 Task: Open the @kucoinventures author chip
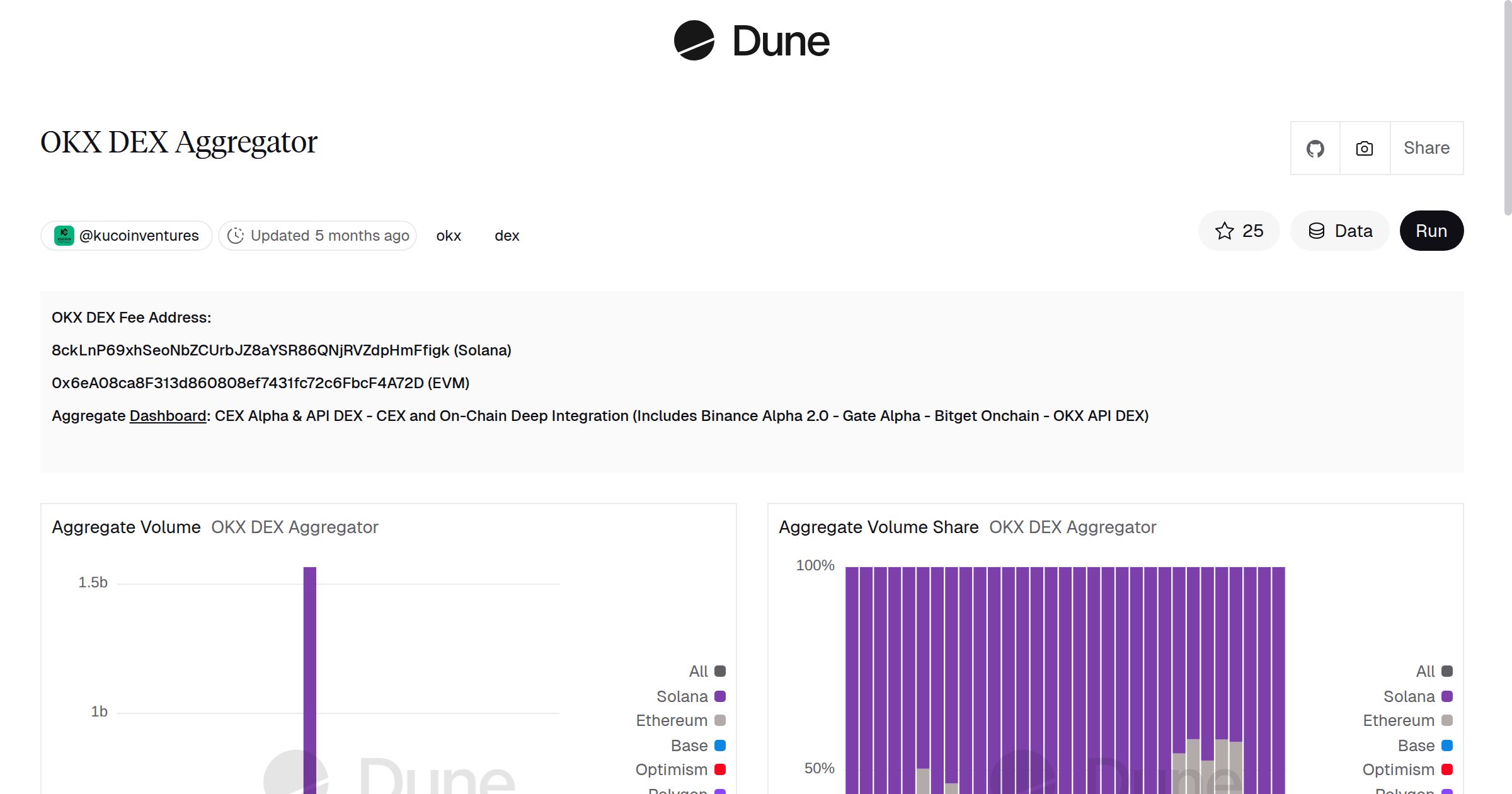pos(139,235)
